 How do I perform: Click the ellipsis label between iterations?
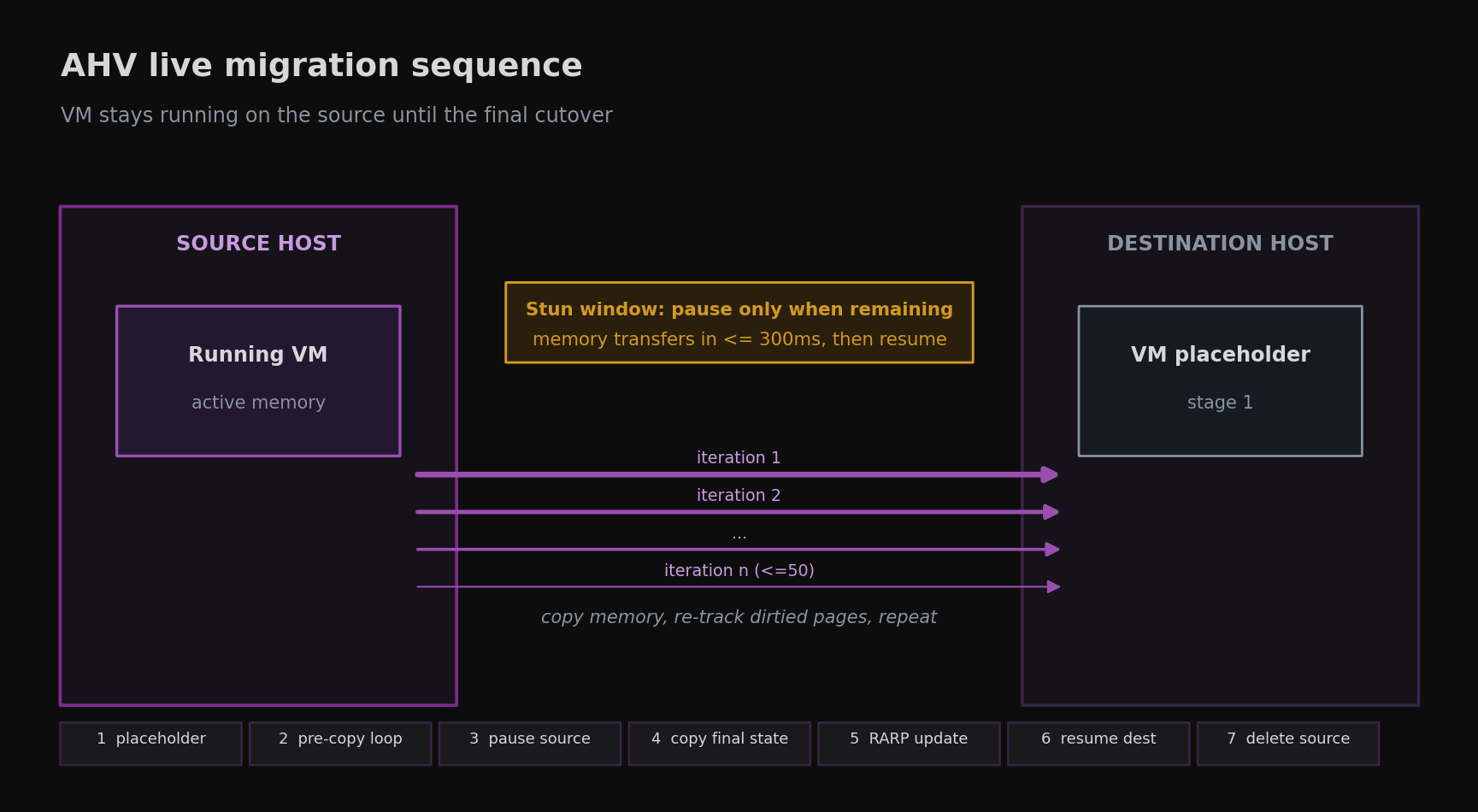tap(739, 536)
